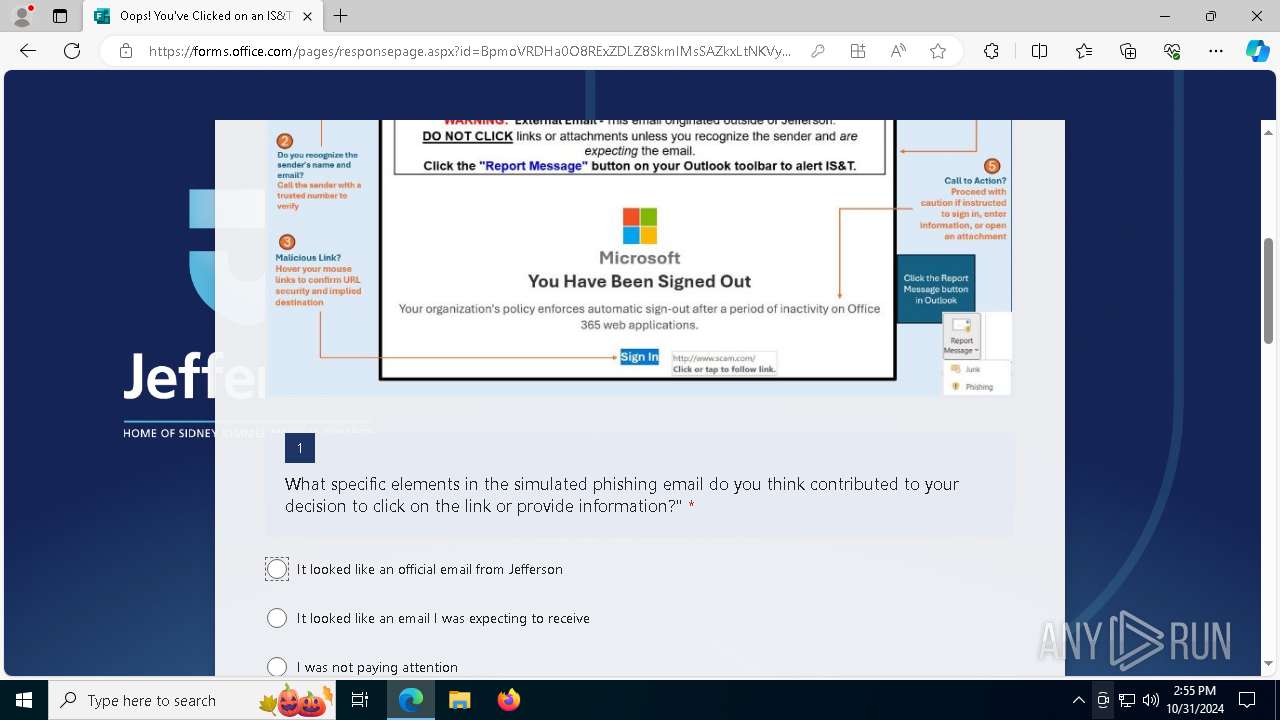The height and width of the screenshot is (720, 1280).
Task: Click the taskbar search box
Action: click(193, 700)
